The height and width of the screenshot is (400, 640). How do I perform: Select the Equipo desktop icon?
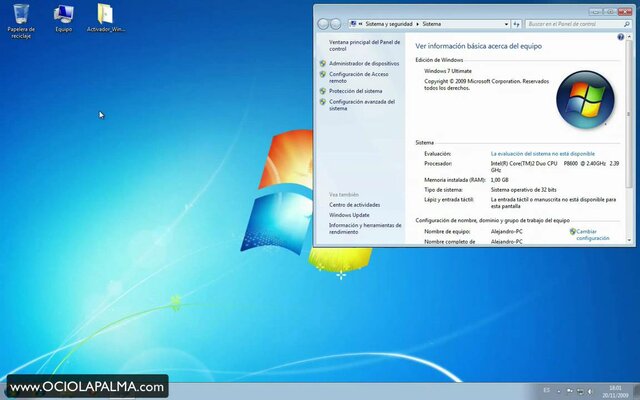(x=64, y=18)
